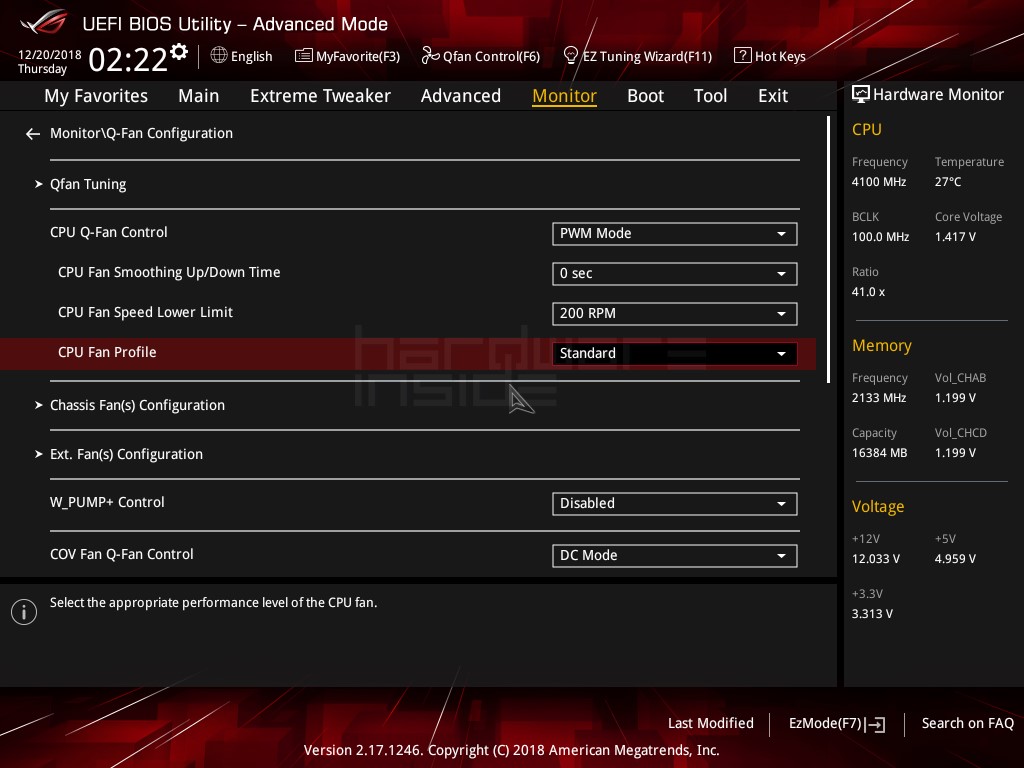Viewport: 1024px width, 768px height.
Task: Switch to the Main tab
Action: point(199,96)
